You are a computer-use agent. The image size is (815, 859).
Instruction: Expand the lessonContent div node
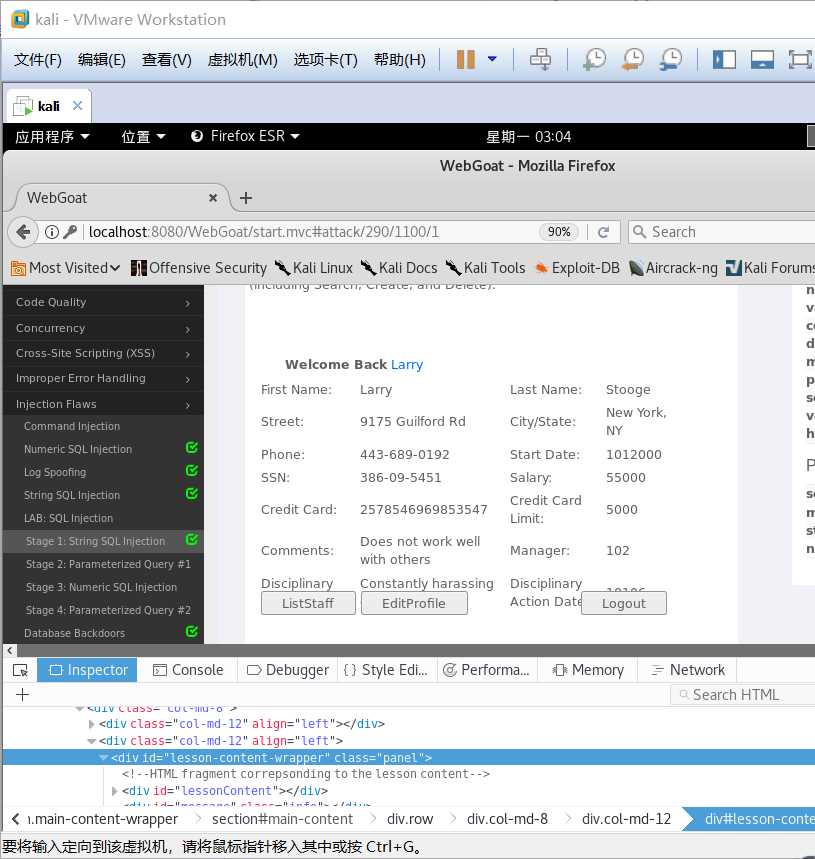coord(114,791)
